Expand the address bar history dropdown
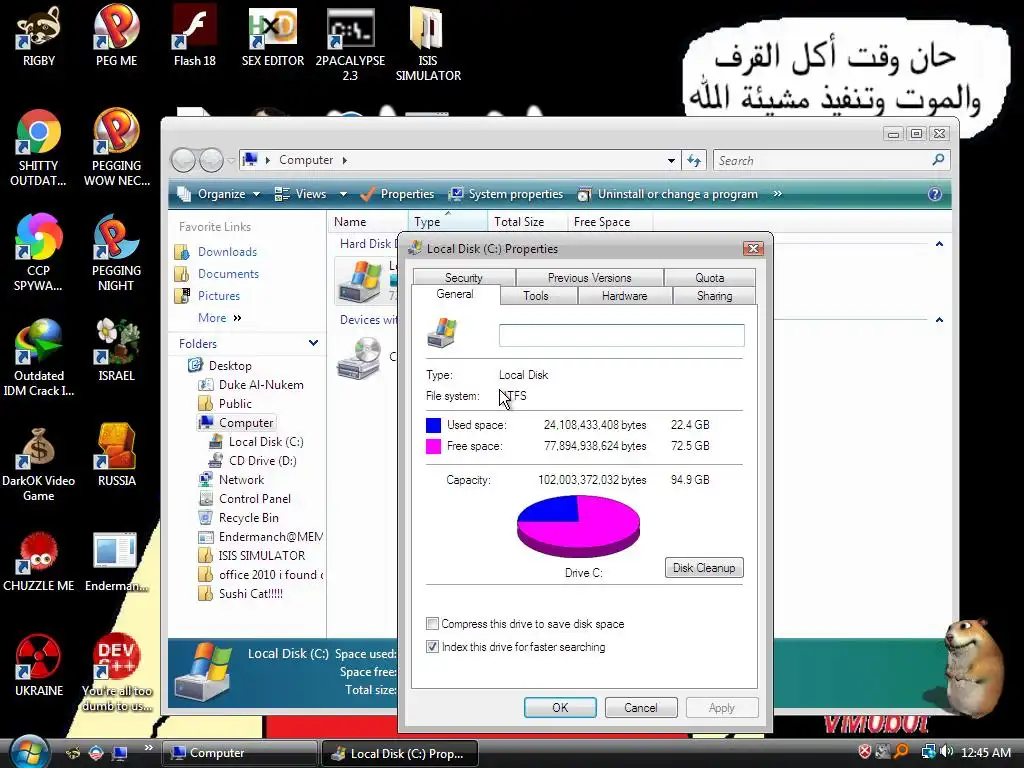This screenshot has width=1024, height=768. coord(671,161)
